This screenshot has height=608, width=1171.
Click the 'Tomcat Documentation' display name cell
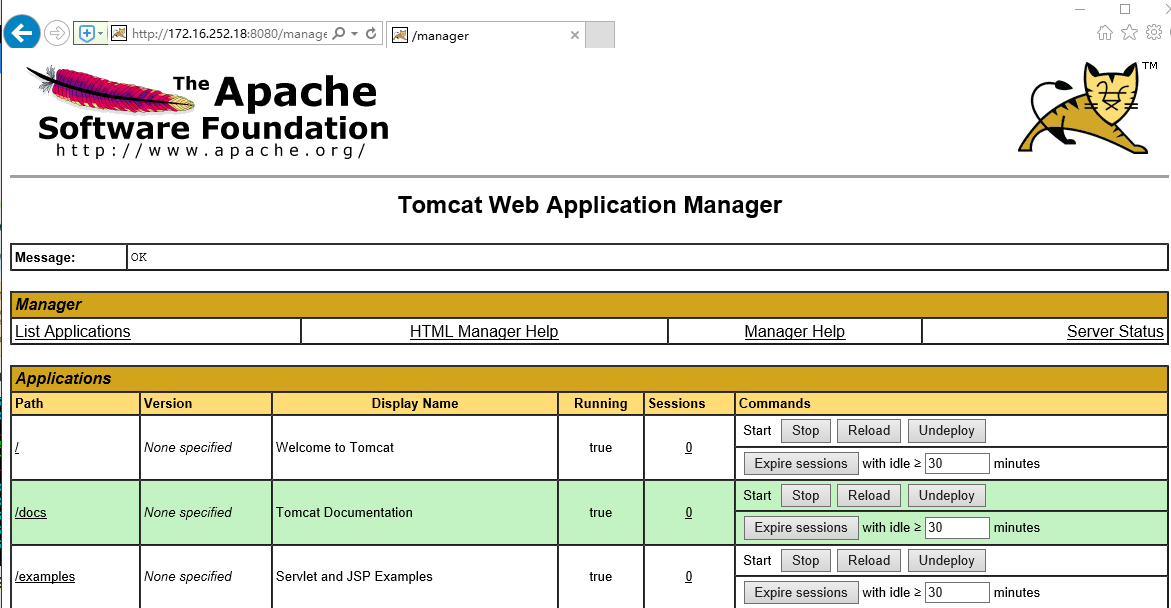pos(415,512)
